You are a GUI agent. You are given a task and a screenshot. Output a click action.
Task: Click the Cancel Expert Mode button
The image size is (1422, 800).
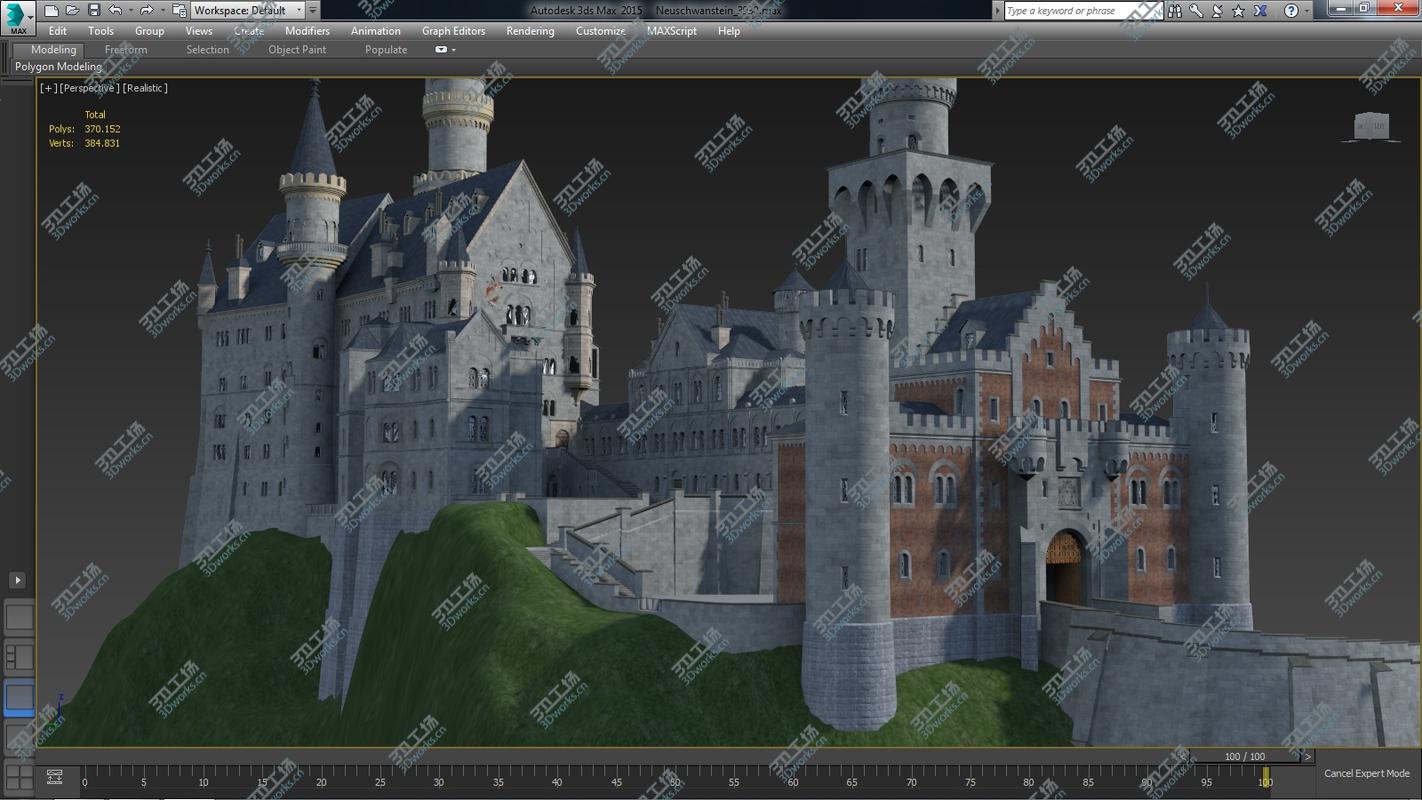1367,774
